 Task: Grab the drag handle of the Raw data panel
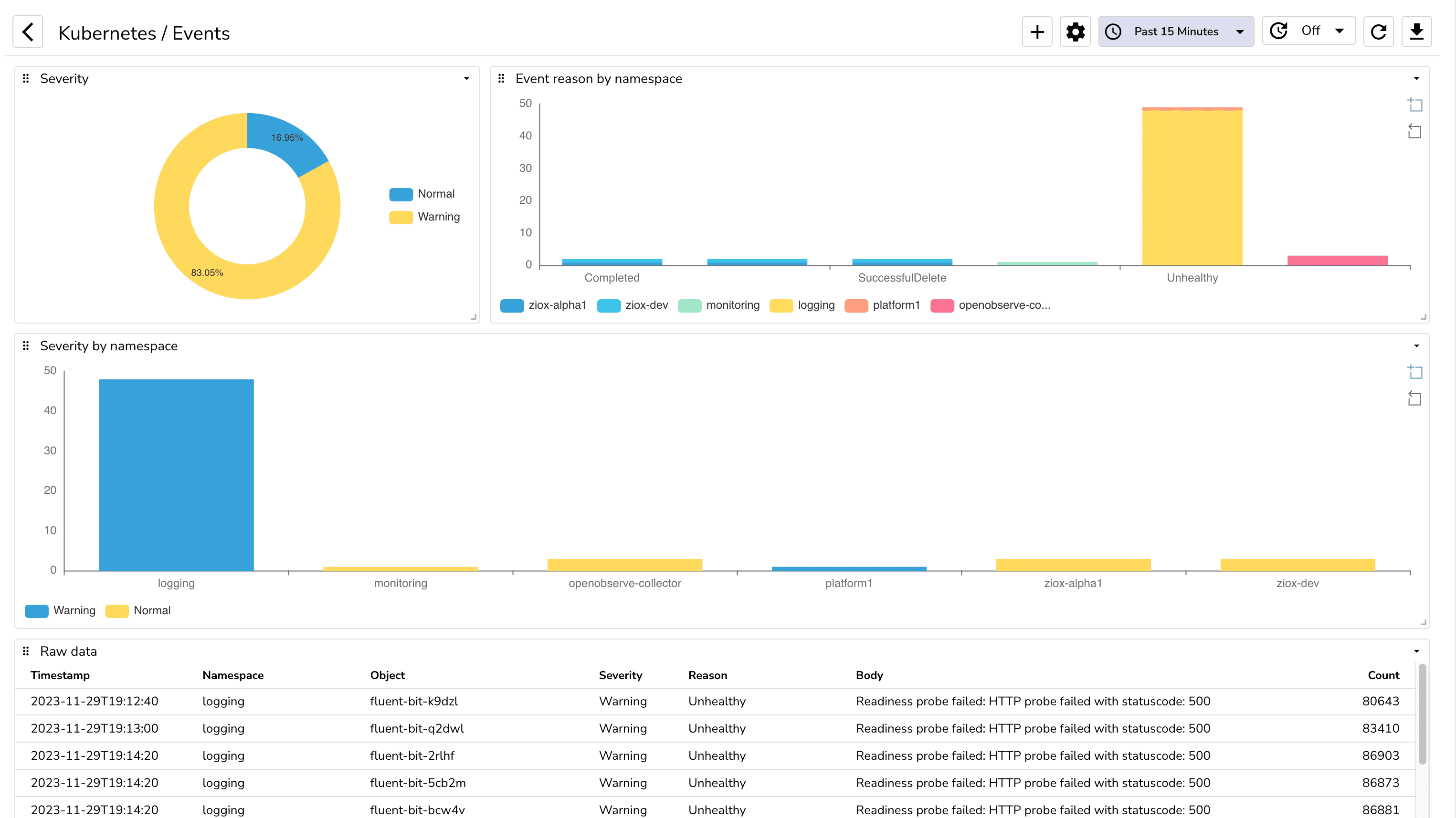pyautogui.click(x=26, y=651)
